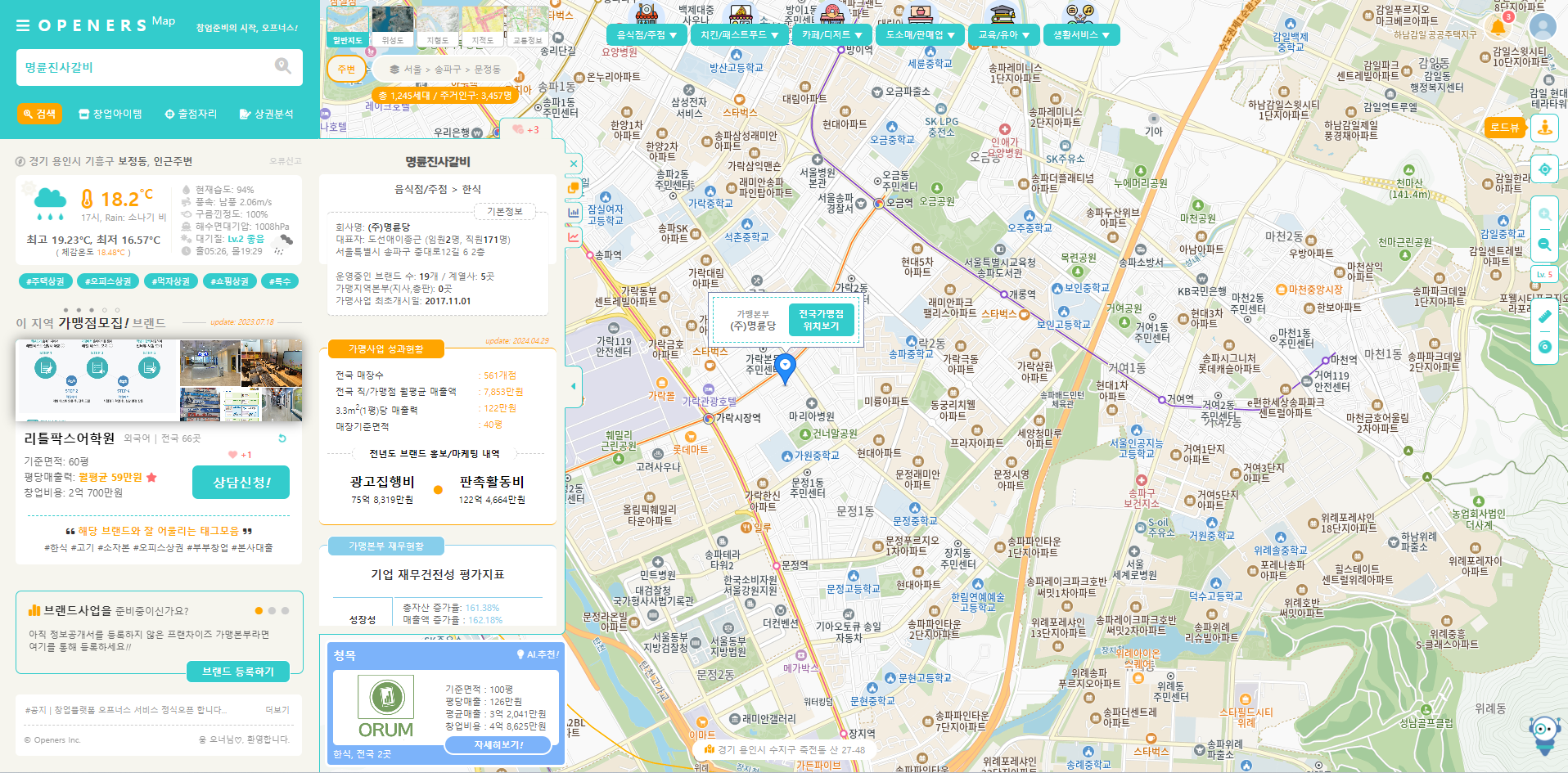The width and height of the screenshot is (1568, 773).
Task: Zoom in the map
Action: tap(1544, 214)
